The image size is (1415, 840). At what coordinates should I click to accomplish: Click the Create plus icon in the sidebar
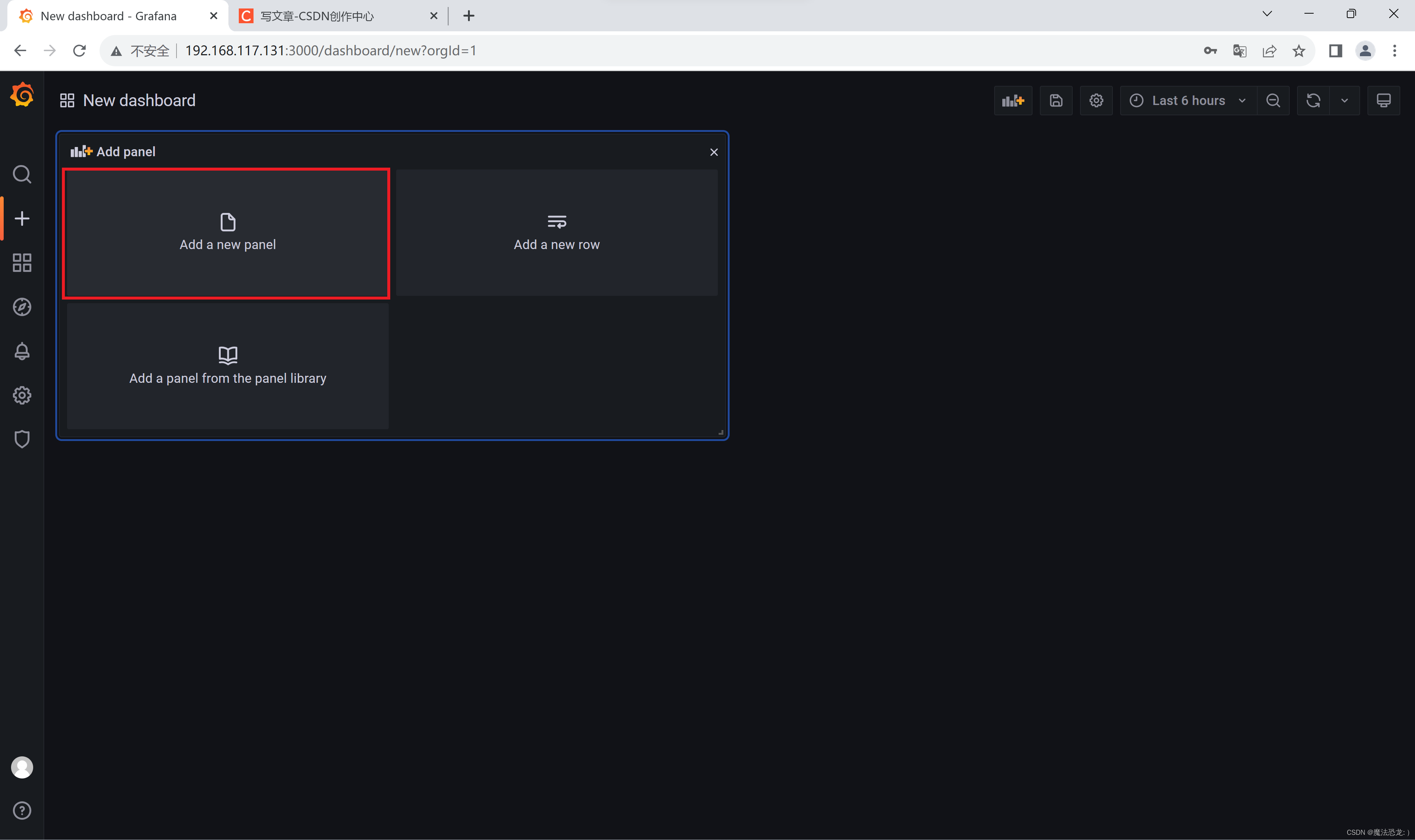[22, 218]
